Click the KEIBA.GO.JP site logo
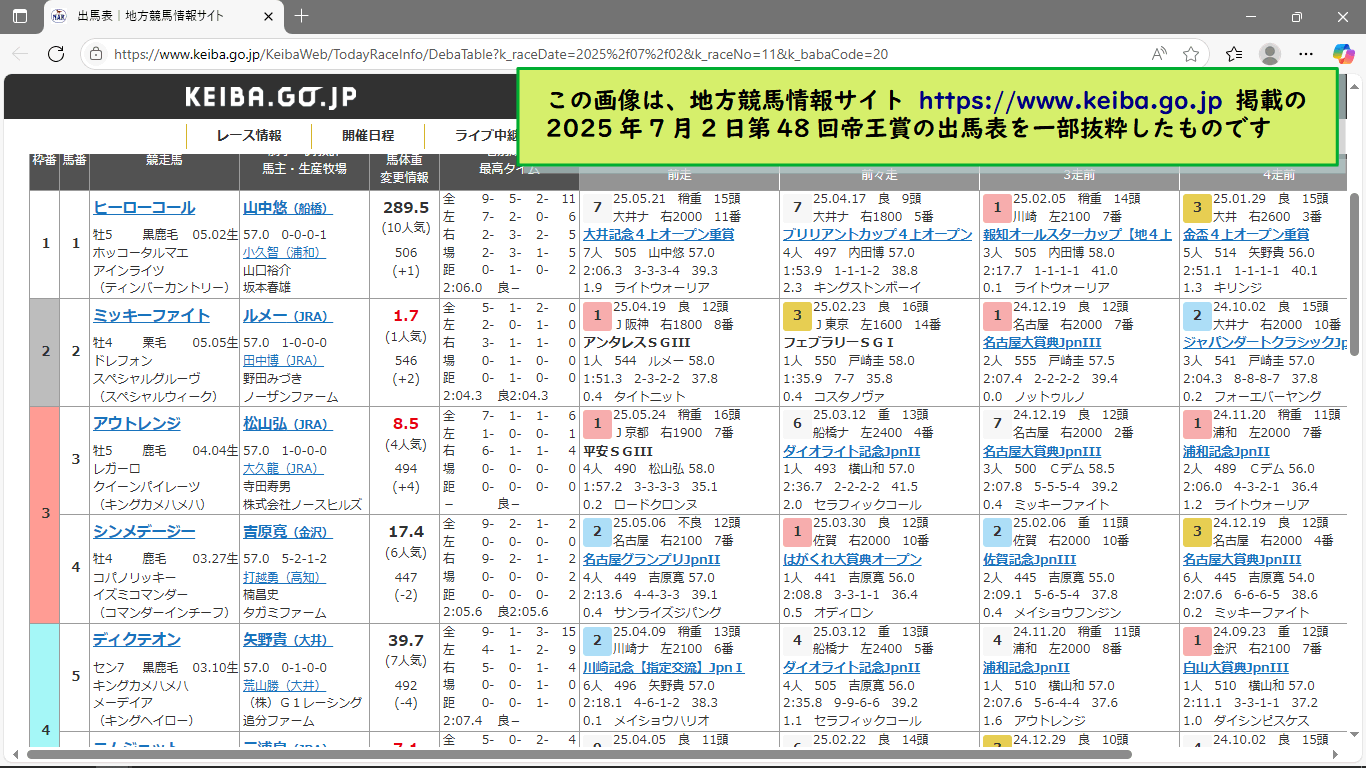 (271, 97)
